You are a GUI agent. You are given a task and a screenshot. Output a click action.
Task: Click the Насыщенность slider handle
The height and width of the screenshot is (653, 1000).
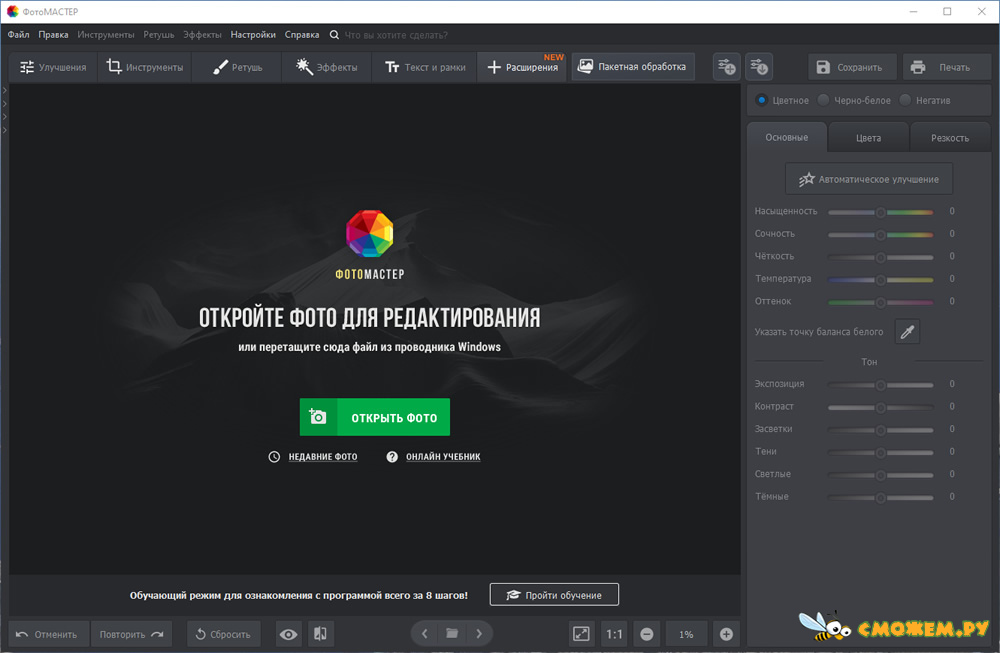(x=881, y=212)
